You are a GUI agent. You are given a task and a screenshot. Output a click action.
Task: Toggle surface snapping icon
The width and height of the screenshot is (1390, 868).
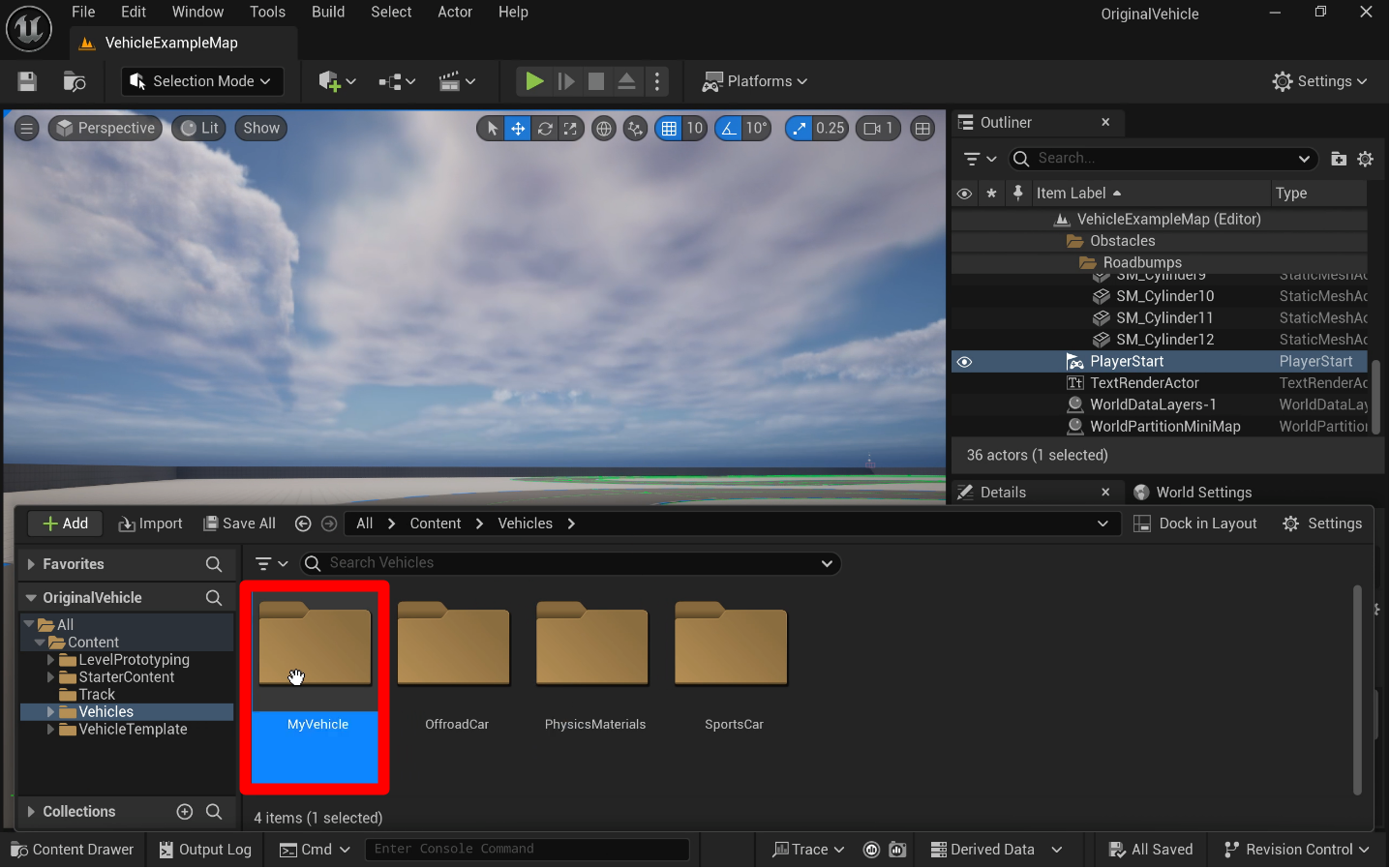[635, 128]
